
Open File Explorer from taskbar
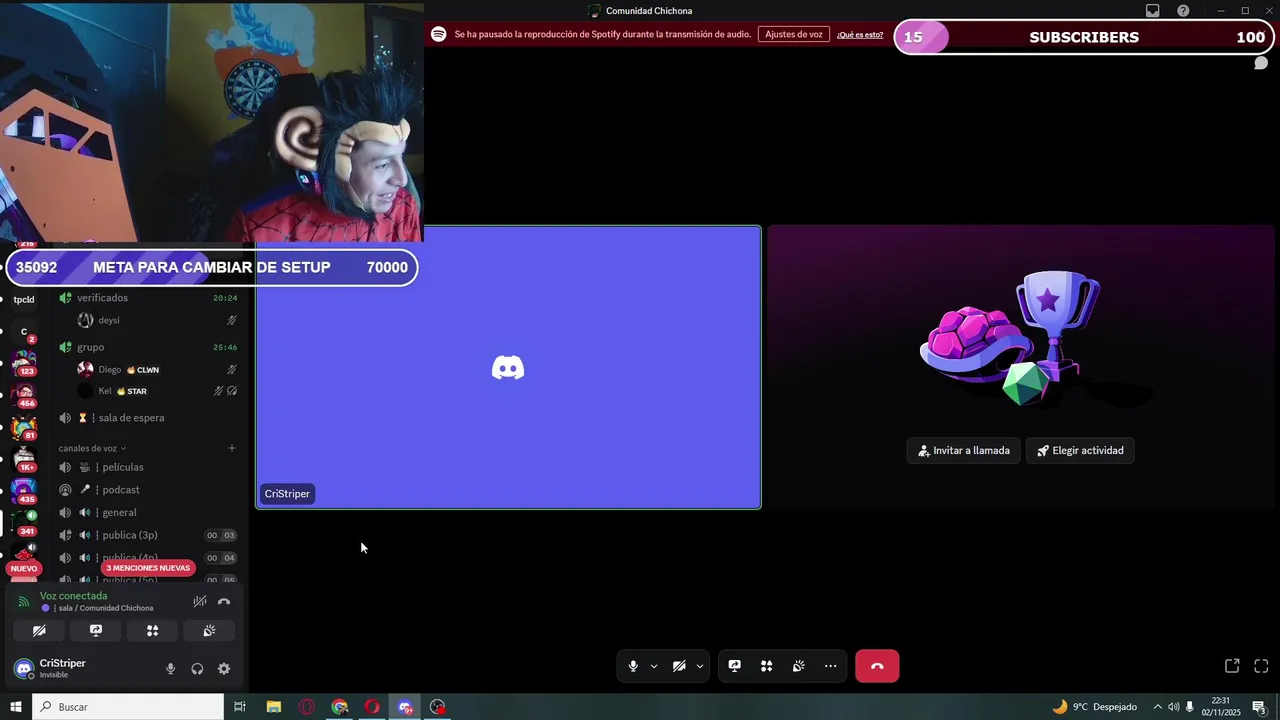coord(273,707)
